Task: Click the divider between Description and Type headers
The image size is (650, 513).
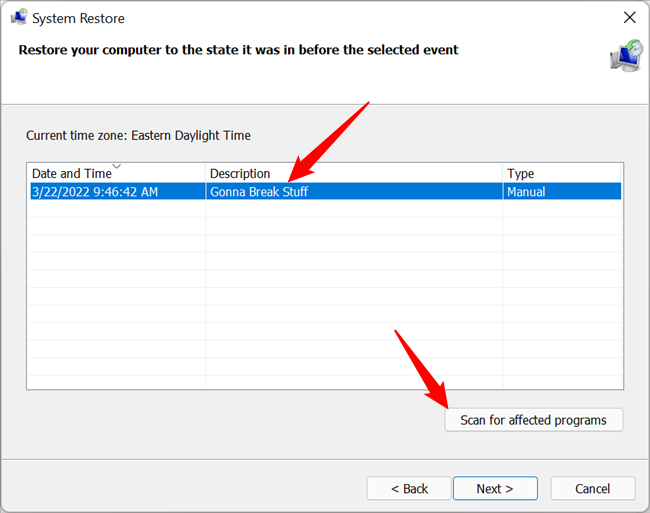Action: pyautogui.click(x=503, y=174)
